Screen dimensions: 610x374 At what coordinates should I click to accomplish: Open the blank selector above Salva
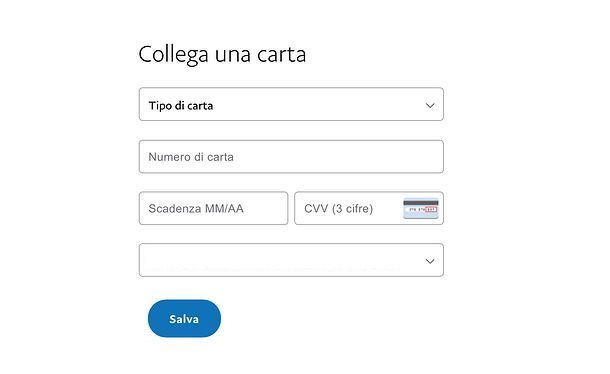[291, 260]
